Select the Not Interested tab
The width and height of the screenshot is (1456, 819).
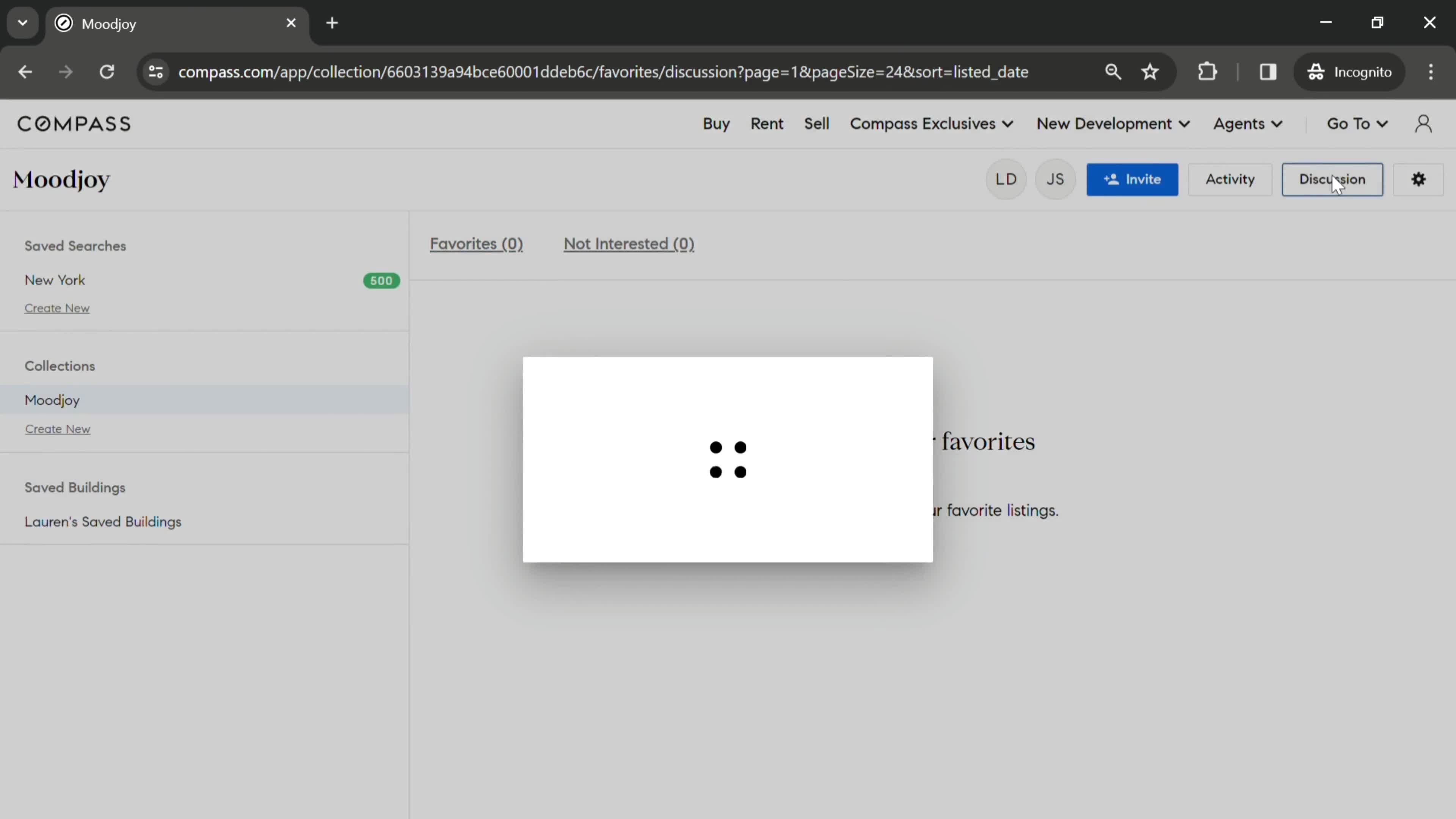[628, 243]
